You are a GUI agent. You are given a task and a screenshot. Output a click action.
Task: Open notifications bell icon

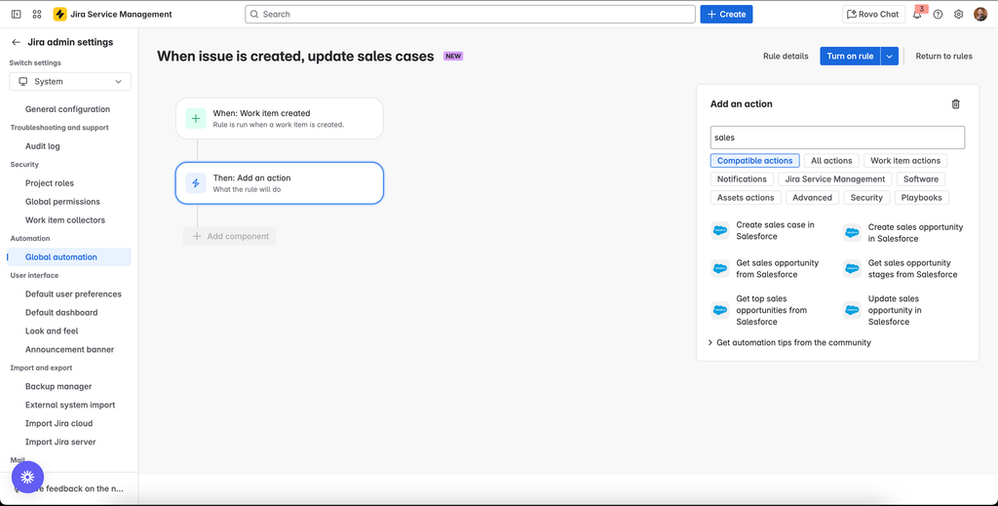pos(917,14)
